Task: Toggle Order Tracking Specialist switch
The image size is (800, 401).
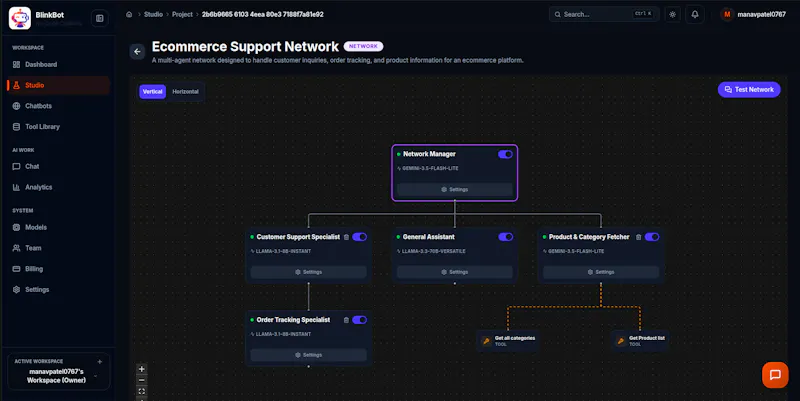Action: pos(359,320)
